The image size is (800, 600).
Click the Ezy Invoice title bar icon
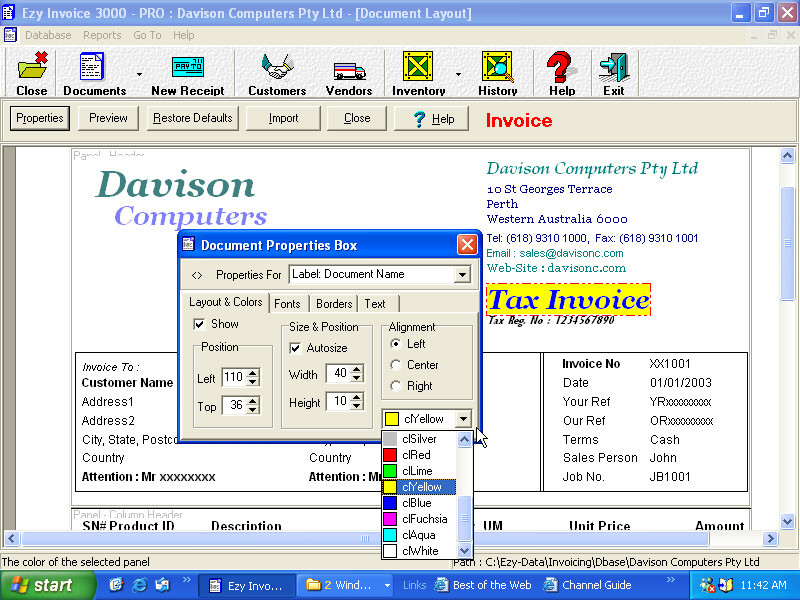pos(8,13)
